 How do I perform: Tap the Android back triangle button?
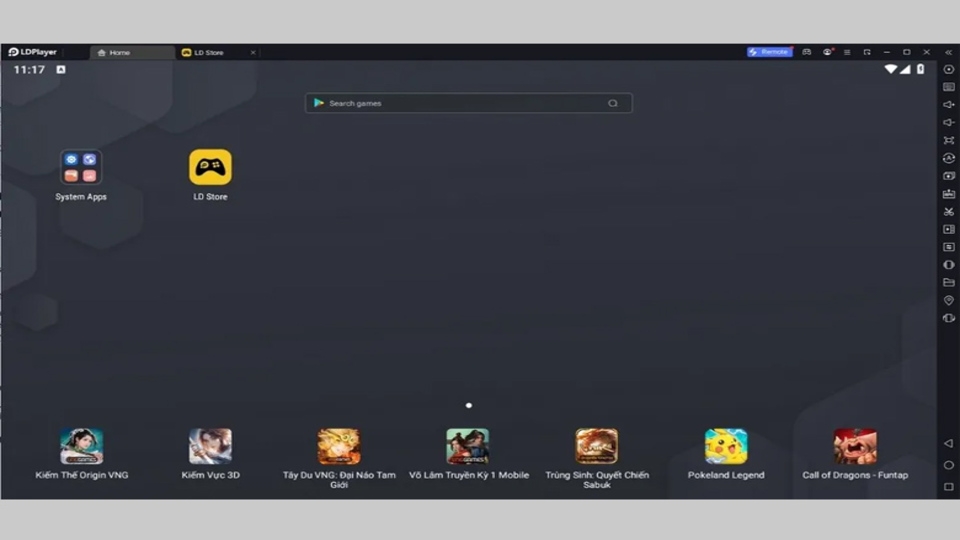click(x=948, y=443)
